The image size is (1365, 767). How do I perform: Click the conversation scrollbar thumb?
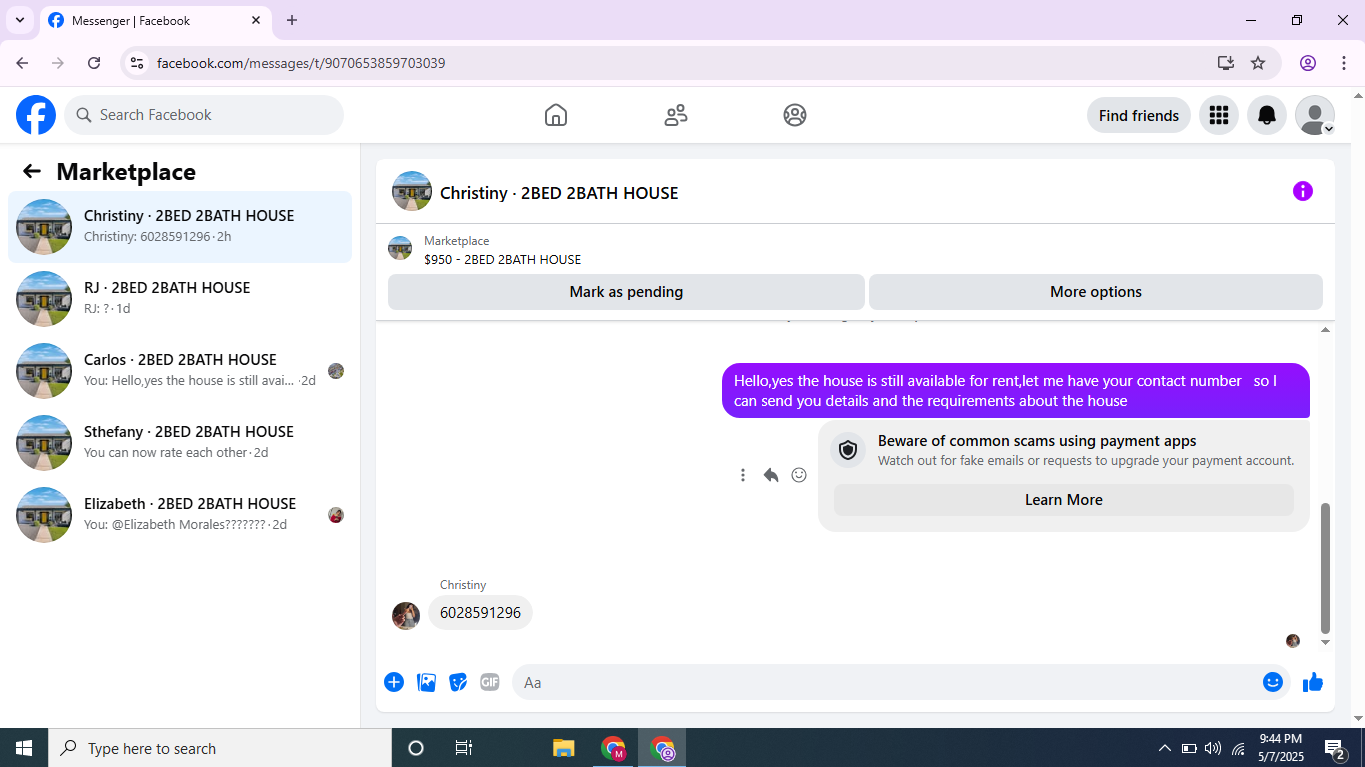(x=1326, y=568)
